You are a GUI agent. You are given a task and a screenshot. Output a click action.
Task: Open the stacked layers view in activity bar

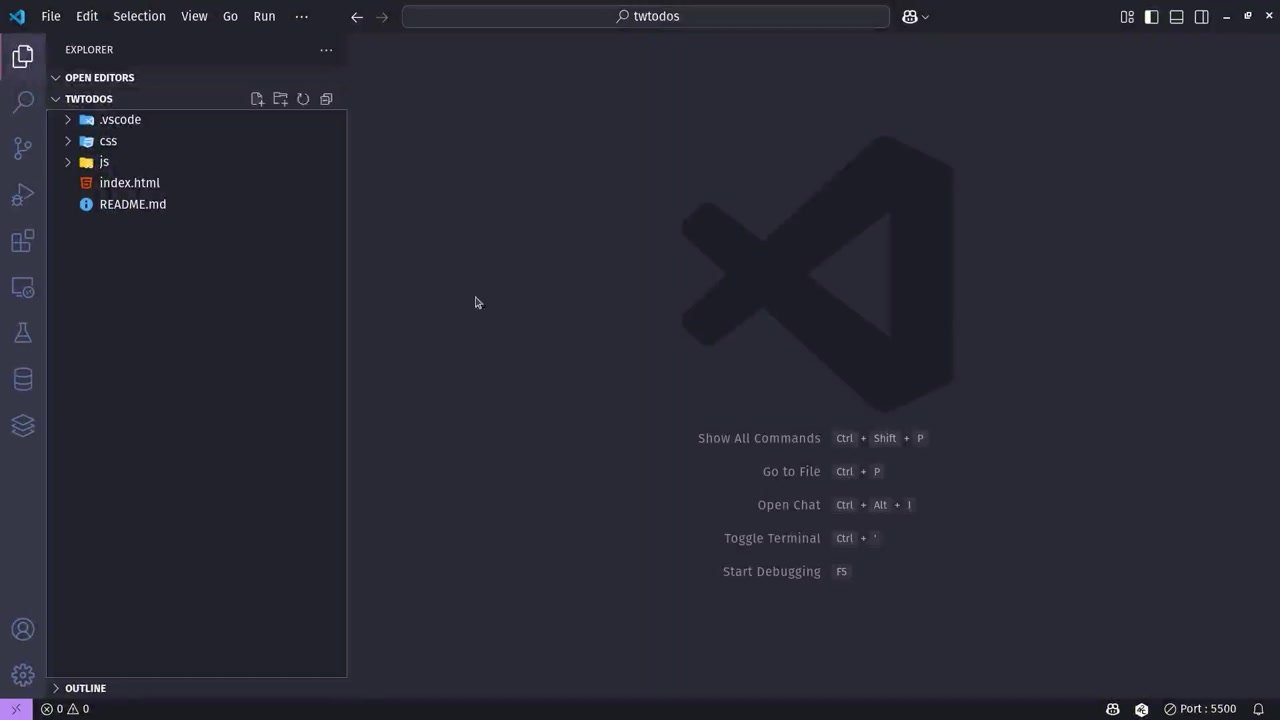[23, 425]
